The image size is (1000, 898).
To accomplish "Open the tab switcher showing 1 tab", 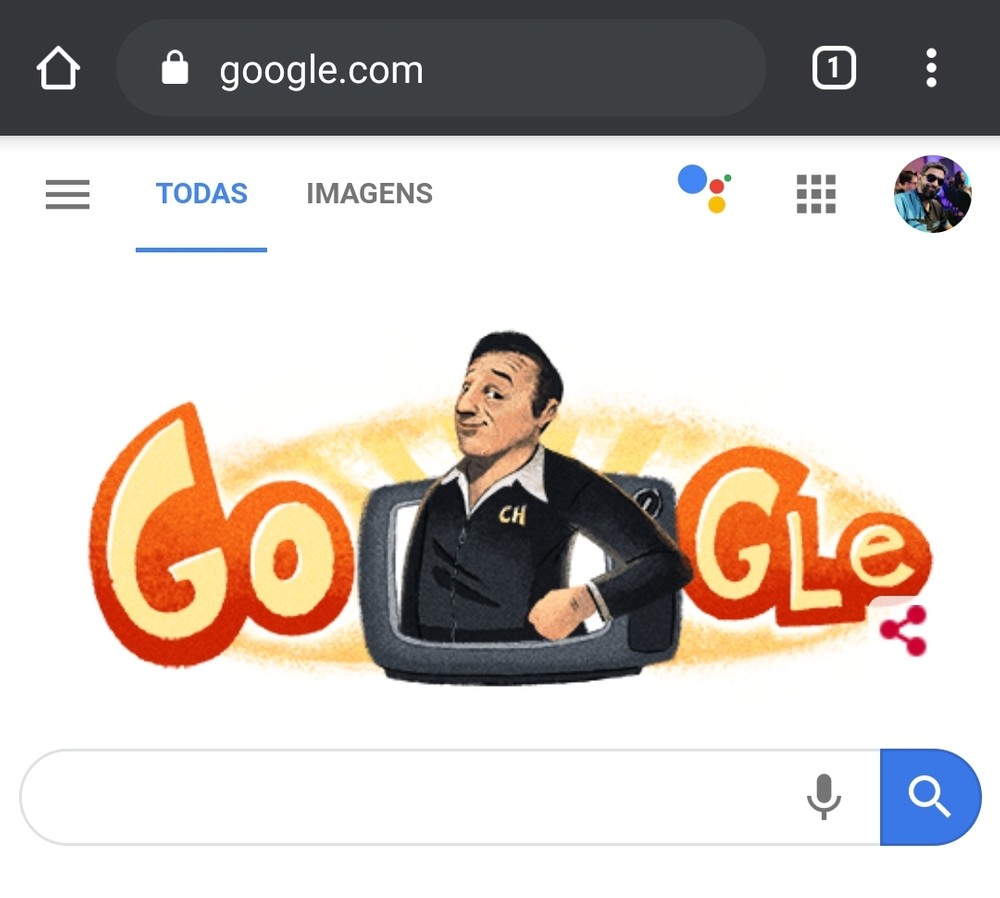I will (x=834, y=68).
